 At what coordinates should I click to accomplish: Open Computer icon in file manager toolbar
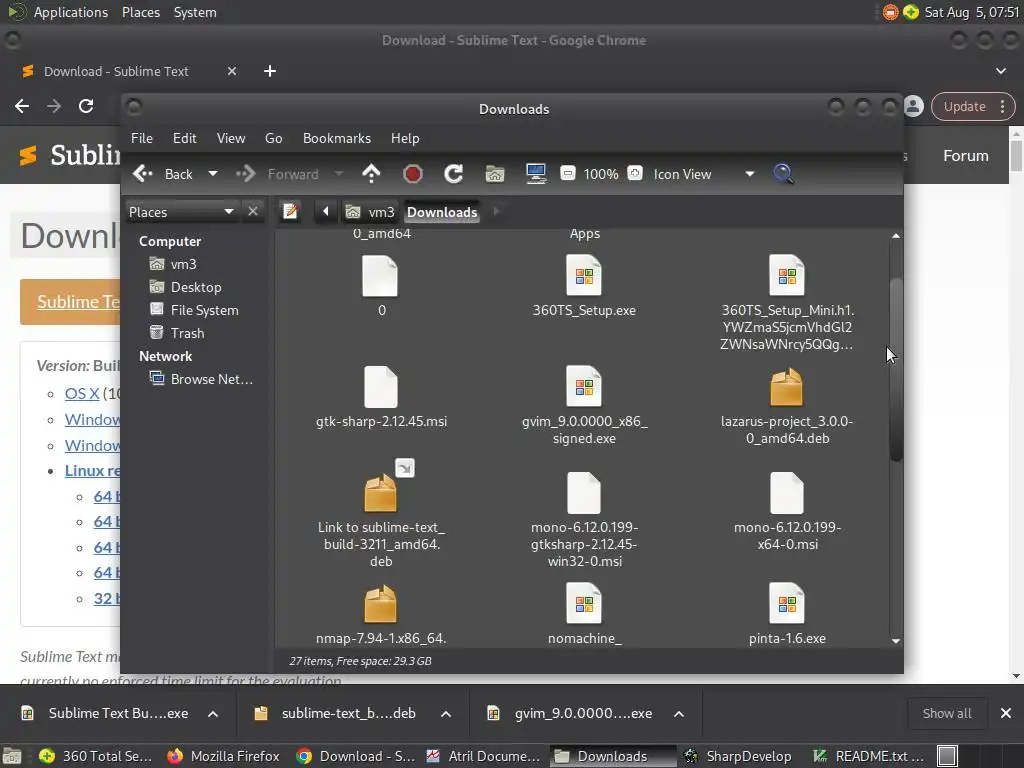[536, 174]
